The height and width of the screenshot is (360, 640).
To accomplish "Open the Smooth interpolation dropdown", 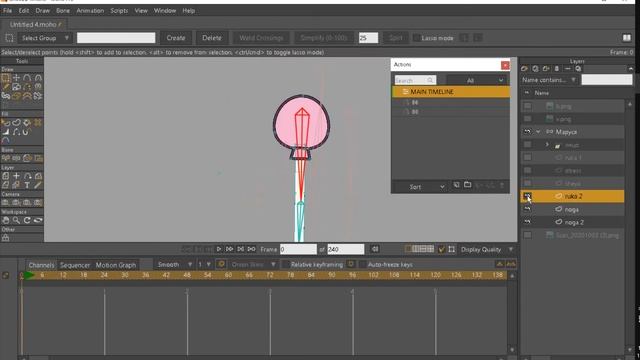I will tap(175, 264).
